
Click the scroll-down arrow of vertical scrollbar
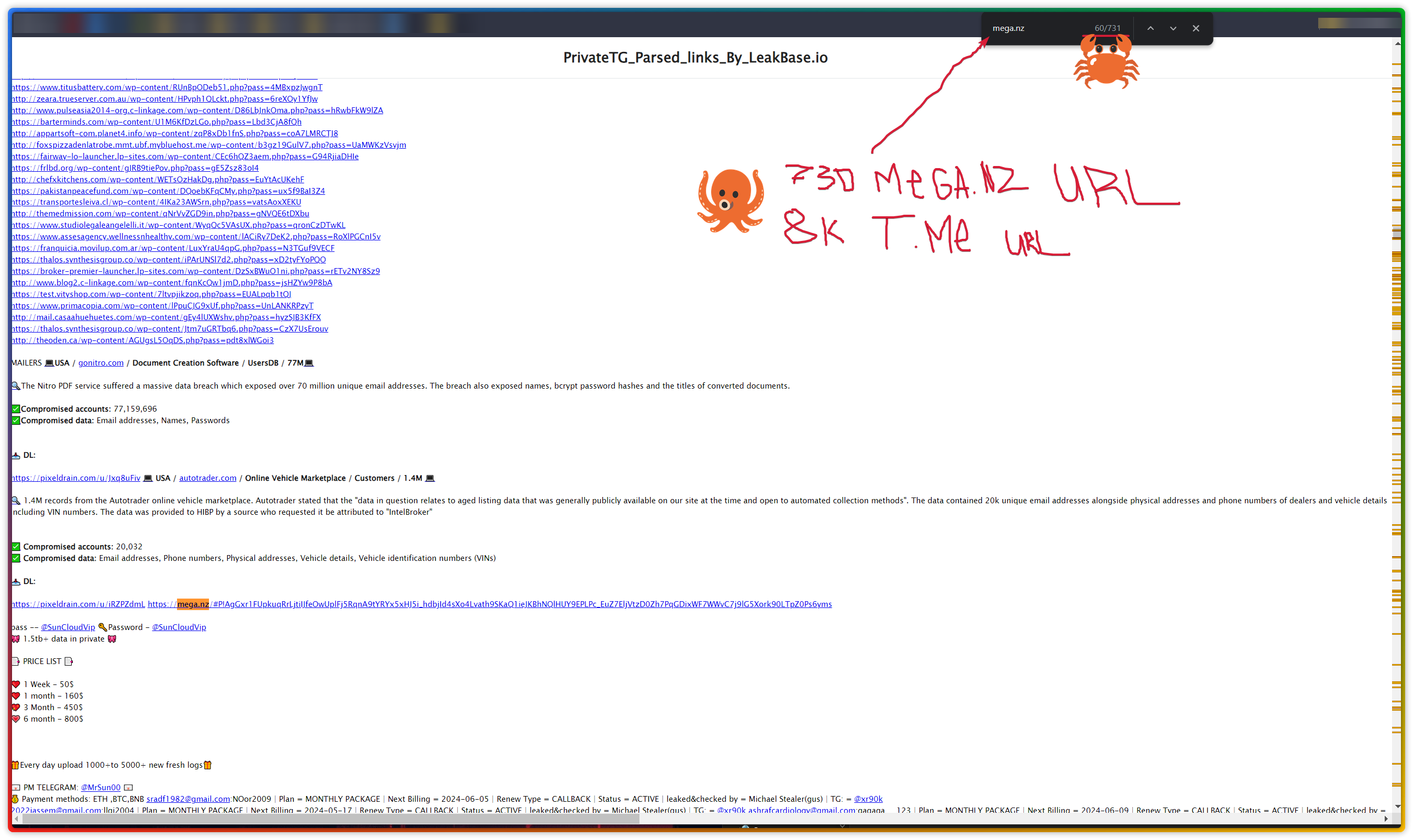1397,806
